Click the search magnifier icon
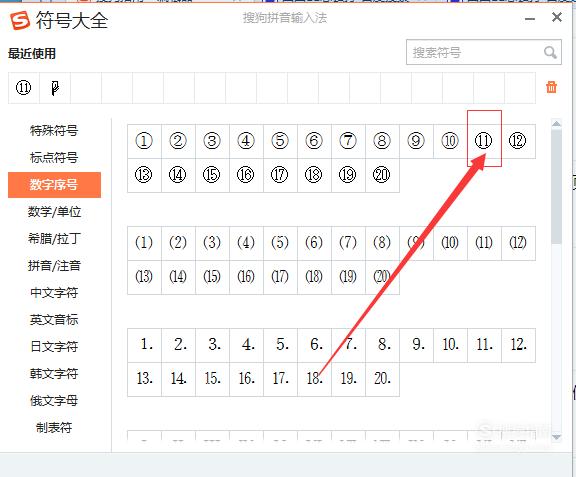 (x=550, y=53)
